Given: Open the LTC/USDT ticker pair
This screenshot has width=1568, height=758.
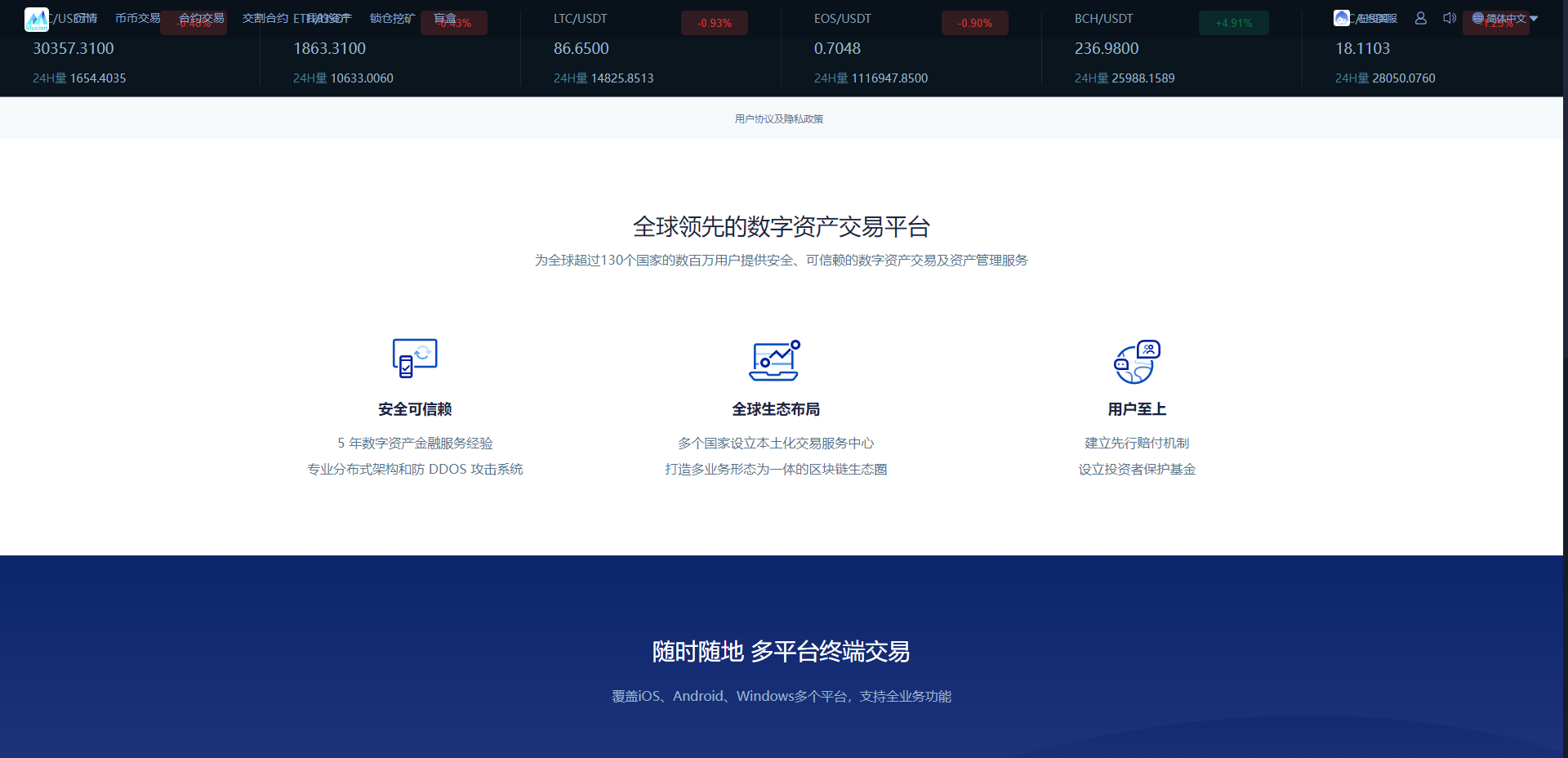Looking at the screenshot, I should 581,19.
